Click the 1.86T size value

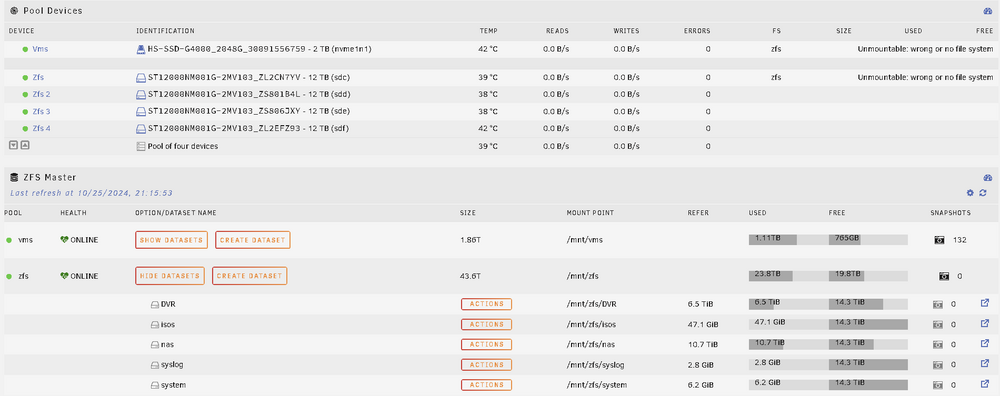coord(469,240)
